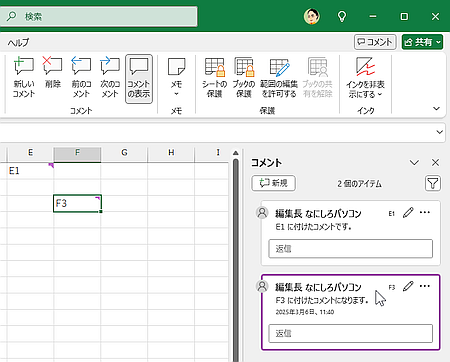
Task: Click the 削除 (Delete comment) icon
Action: click(x=53, y=73)
